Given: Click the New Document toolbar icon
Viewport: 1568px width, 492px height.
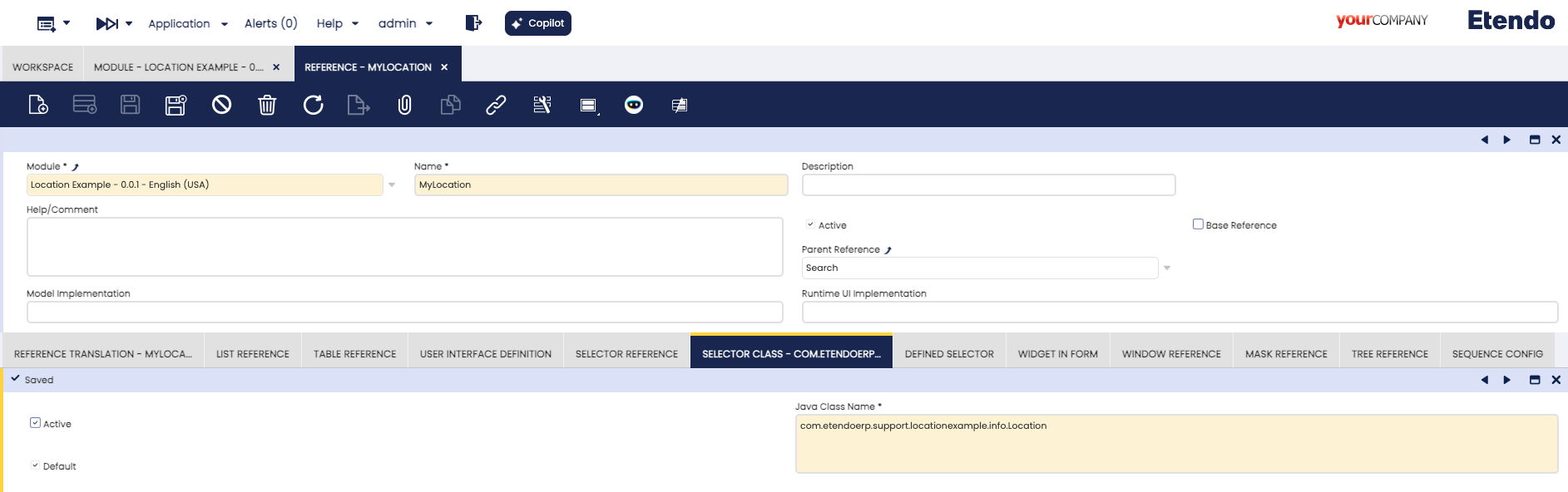Looking at the screenshot, I should [38, 105].
